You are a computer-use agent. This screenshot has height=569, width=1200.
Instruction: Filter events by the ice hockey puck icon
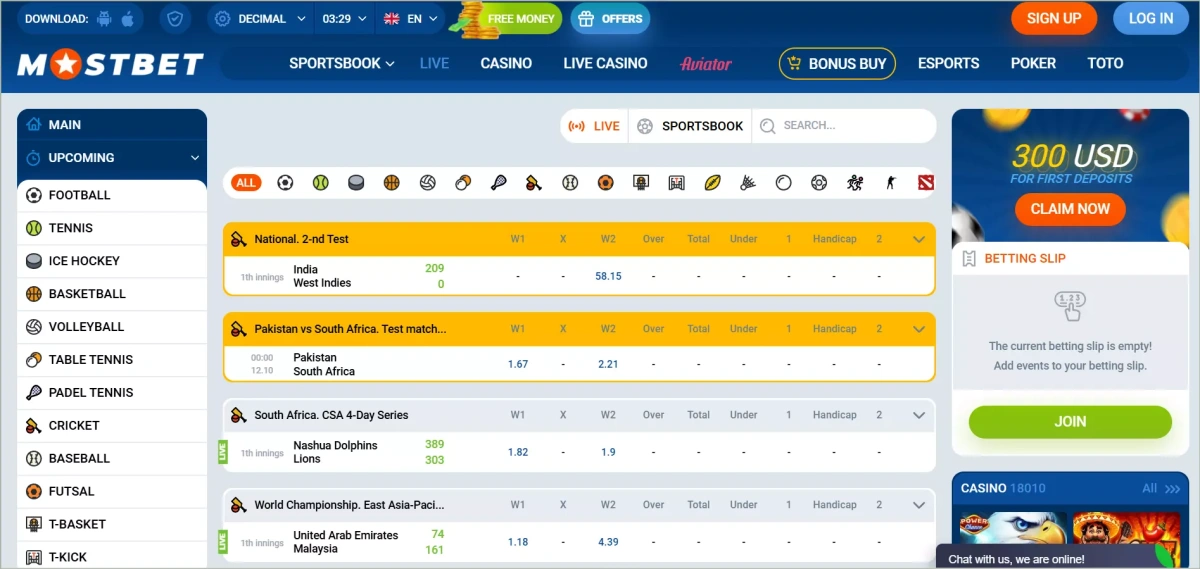(x=356, y=183)
